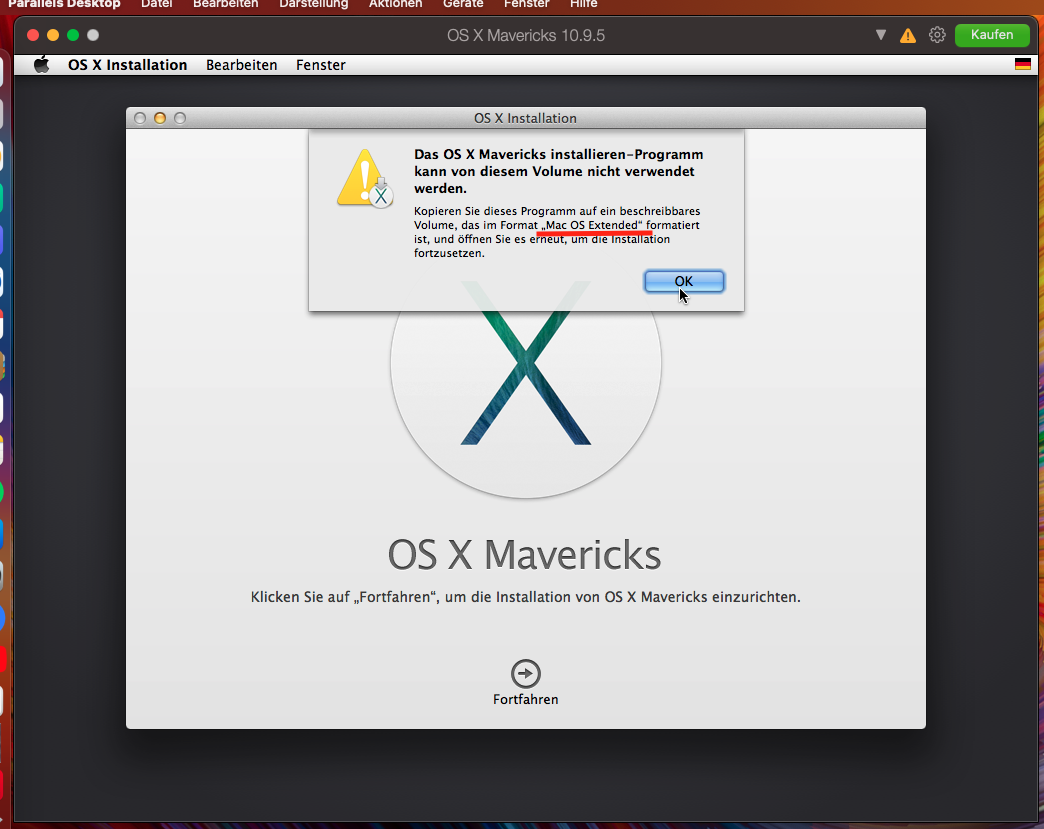Open the Parallels Bearbeiten menu in top bar
This screenshot has width=1044, height=829.
[226, 4]
